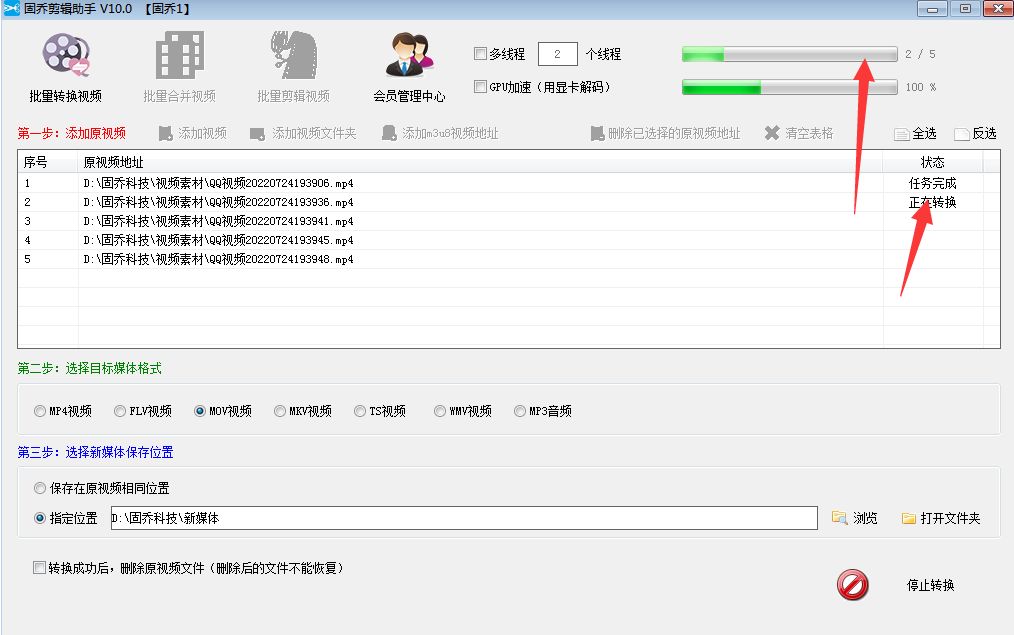Click the 反选 list icon
The height and width of the screenshot is (635, 1014).
point(962,134)
